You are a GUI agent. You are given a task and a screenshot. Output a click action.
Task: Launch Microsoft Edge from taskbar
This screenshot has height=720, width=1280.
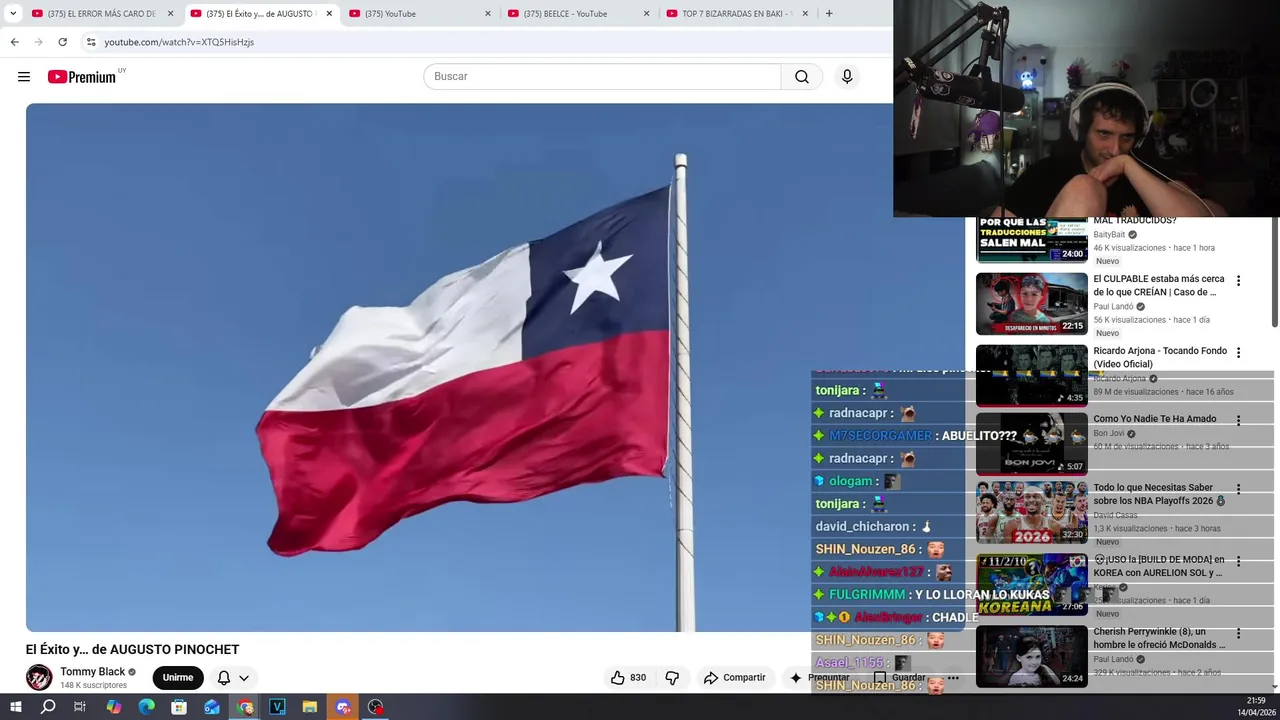146,707
